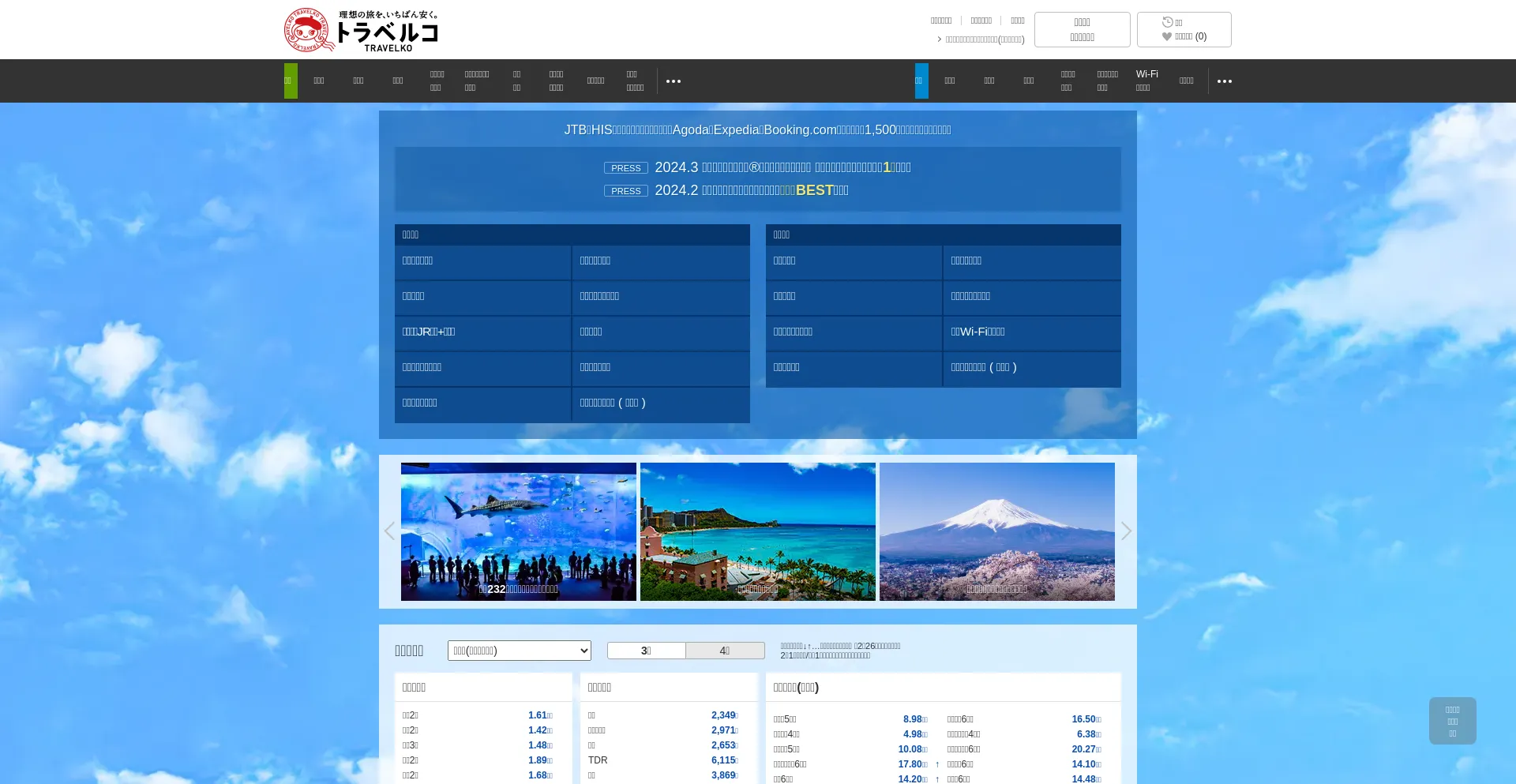
Task: Select the green highlighted navigation tab
Action: [291, 81]
